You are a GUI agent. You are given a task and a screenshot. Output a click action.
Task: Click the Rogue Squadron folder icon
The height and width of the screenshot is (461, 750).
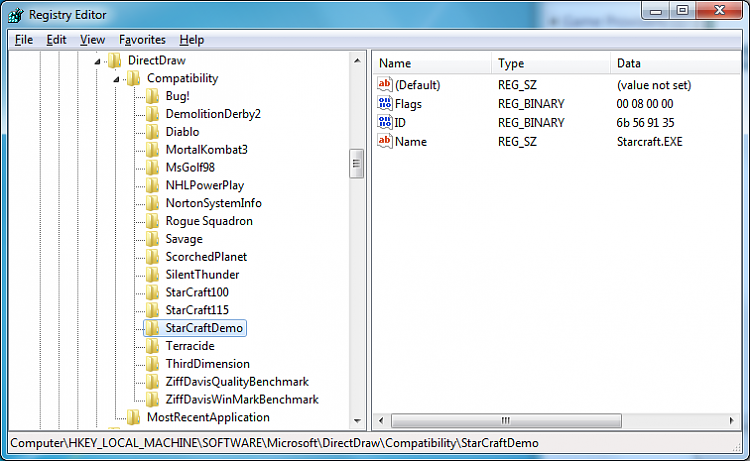pyautogui.click(x=152, y=221)
